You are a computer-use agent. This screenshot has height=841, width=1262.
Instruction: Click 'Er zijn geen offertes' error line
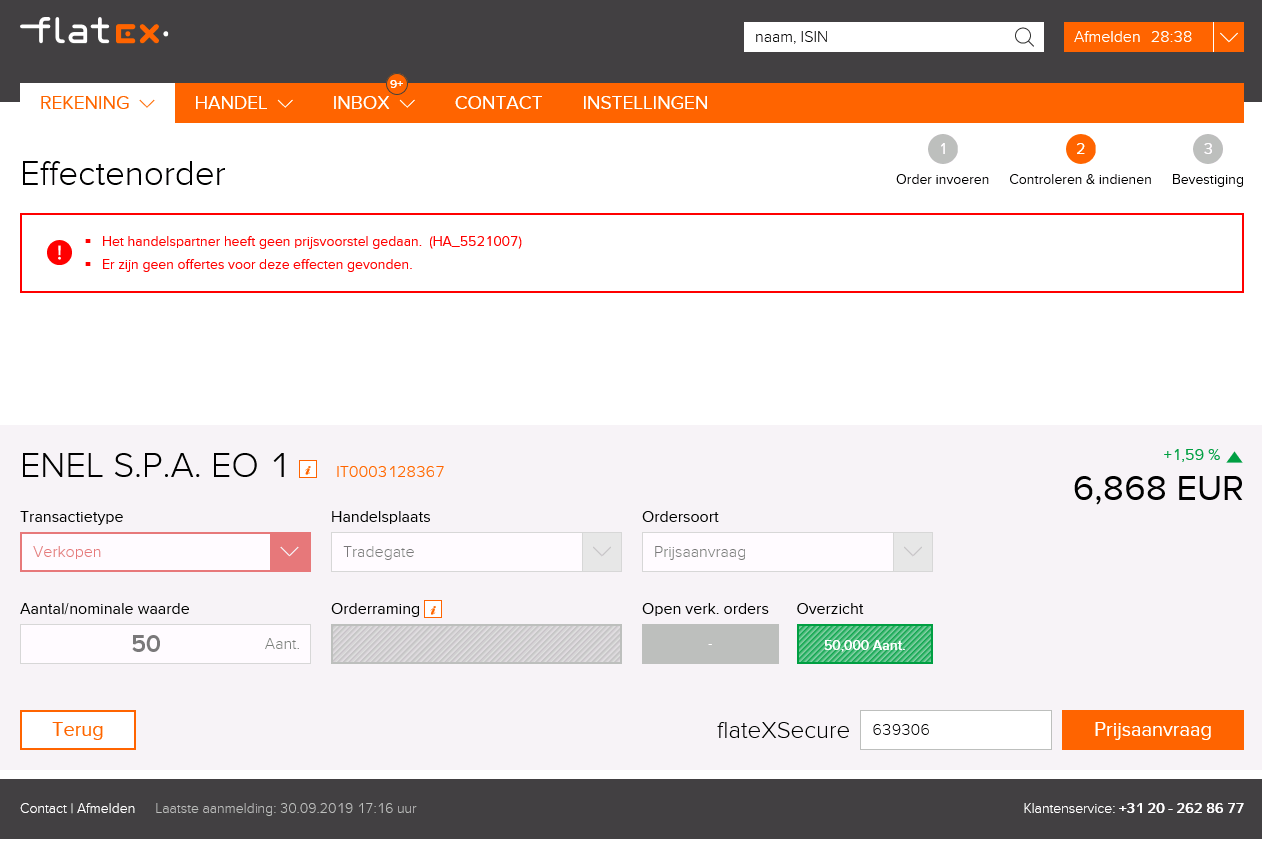point(257,265)
